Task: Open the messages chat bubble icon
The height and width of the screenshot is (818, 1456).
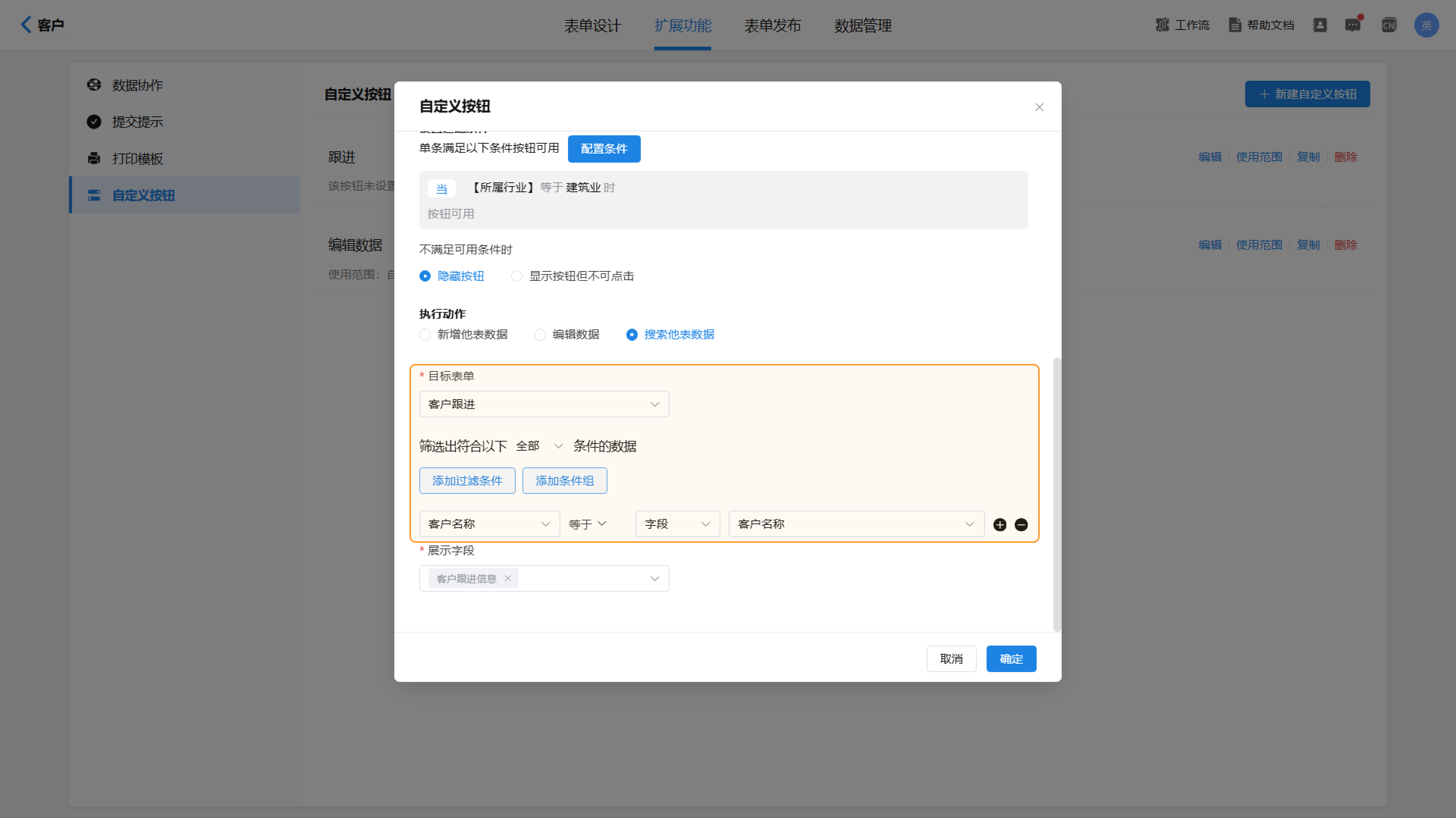Action: (x=1352, y=25)
